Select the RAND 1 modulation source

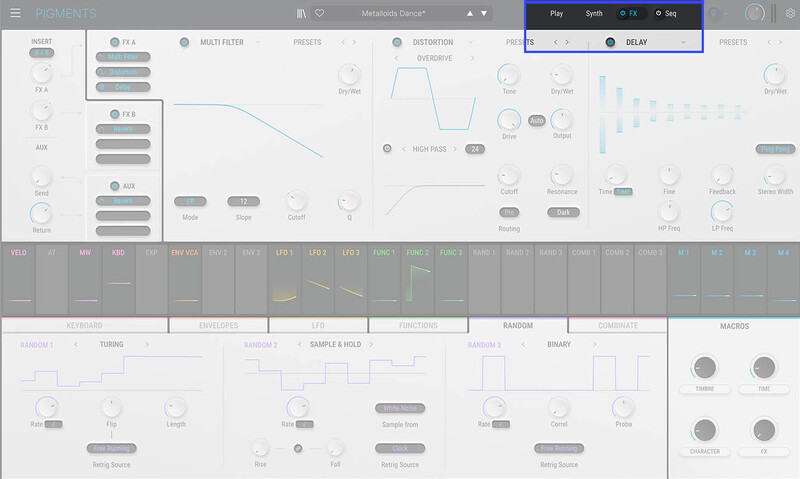coord(484,279)
